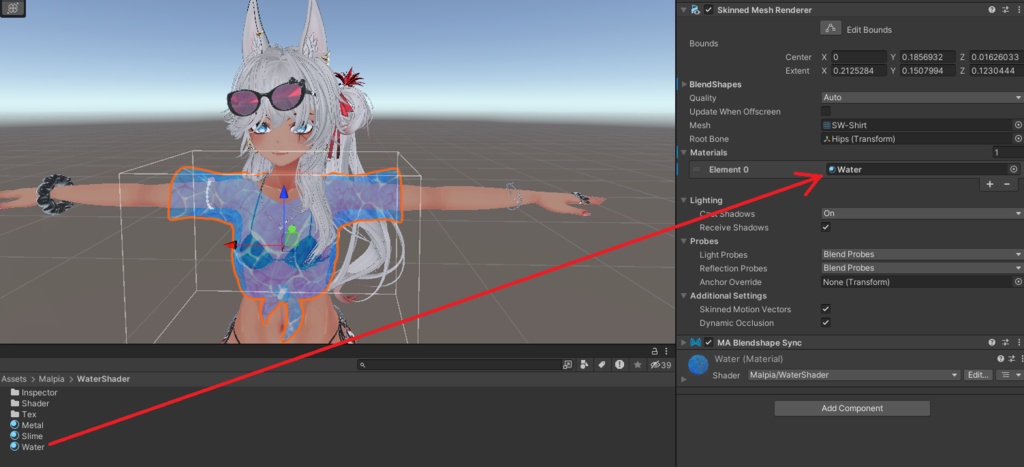Select the Metal material asset
Image resolution: width=1024 pixels, height=467 pixels.
click(x=27, y=425)
